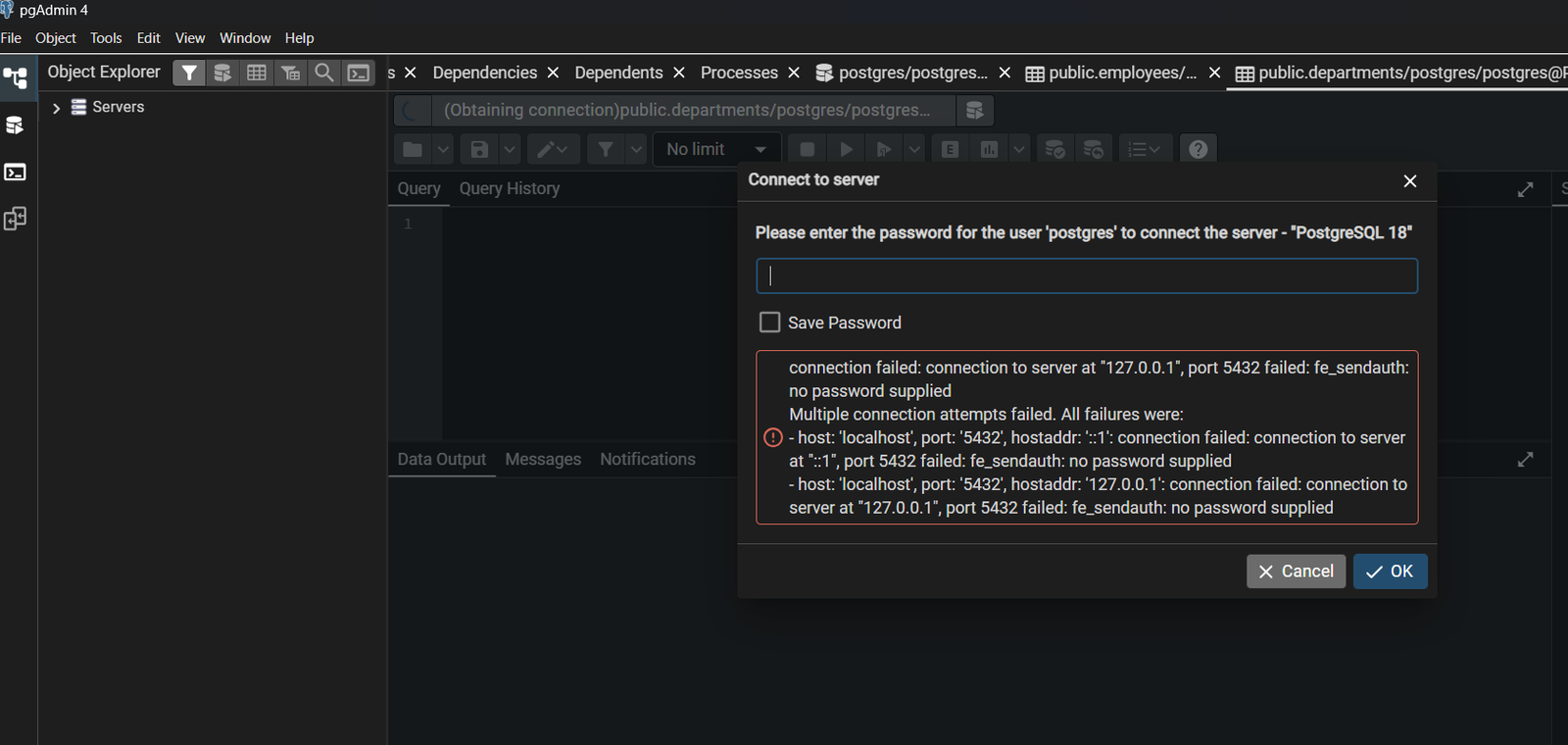
Task: Open execute options dropdown arrow
Action: 914,149
